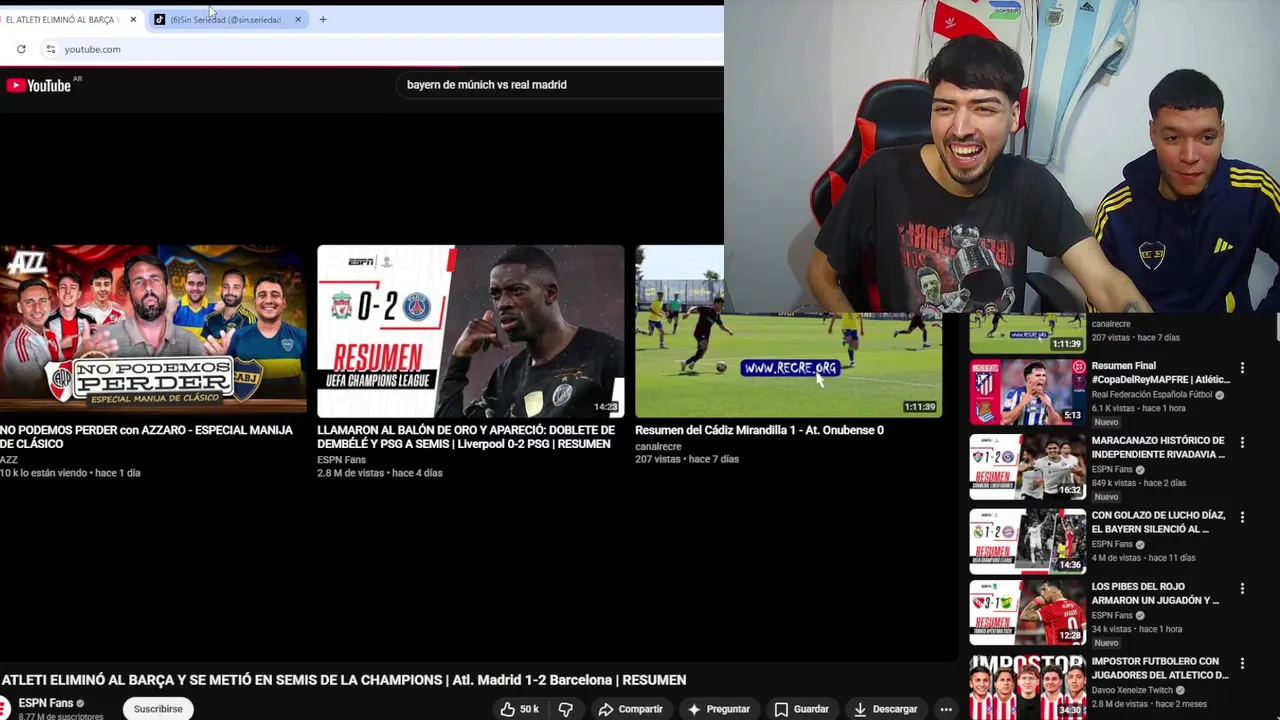Switch to the Sin Seriedad tab
The image size is (1280, 720).
(x=227, y=19)
